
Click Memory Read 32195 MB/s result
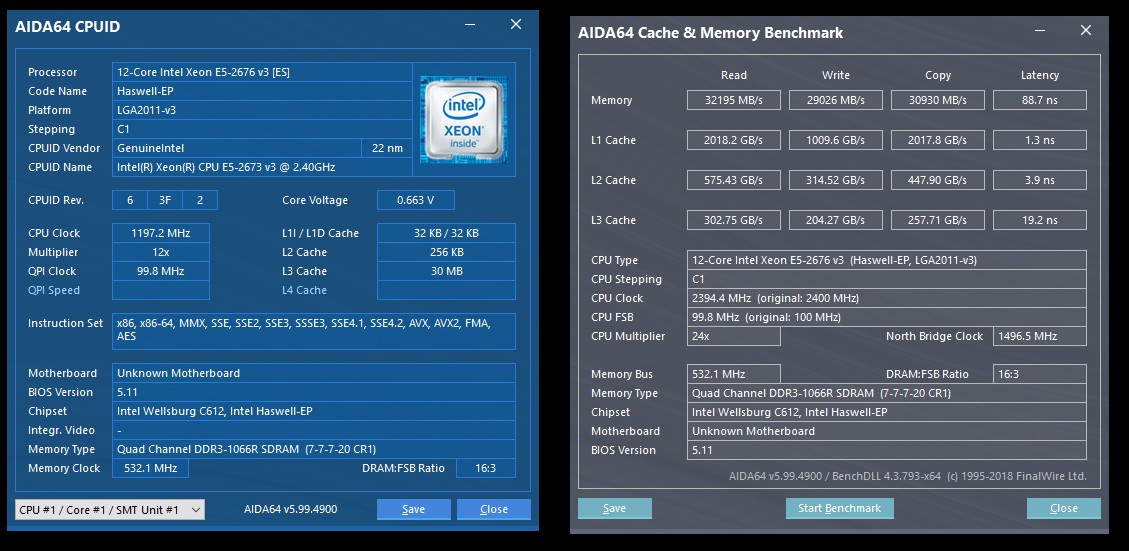click(x=734, y=100)
